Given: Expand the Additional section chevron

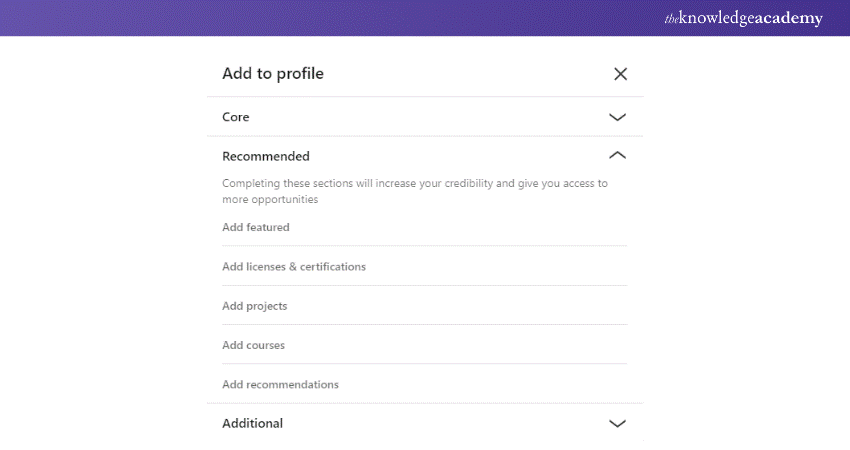Looking at the screenshot, I should [617, 423].
